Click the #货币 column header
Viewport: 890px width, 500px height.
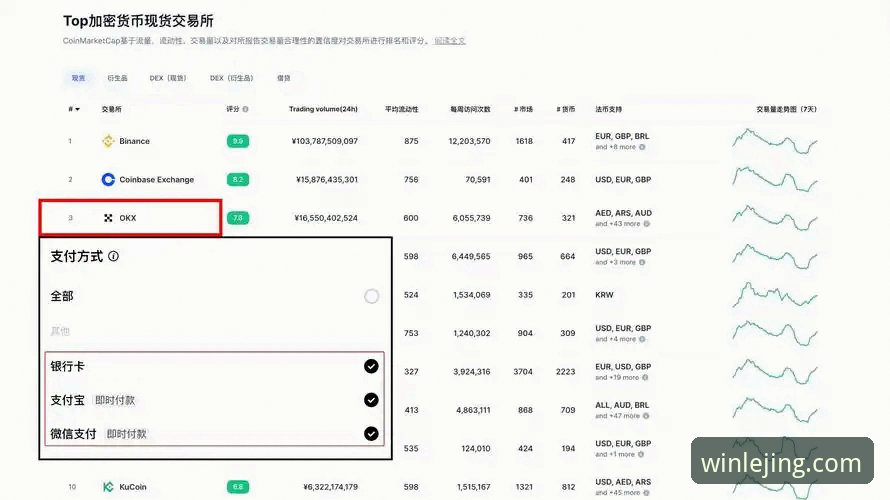tap(565, 109)
